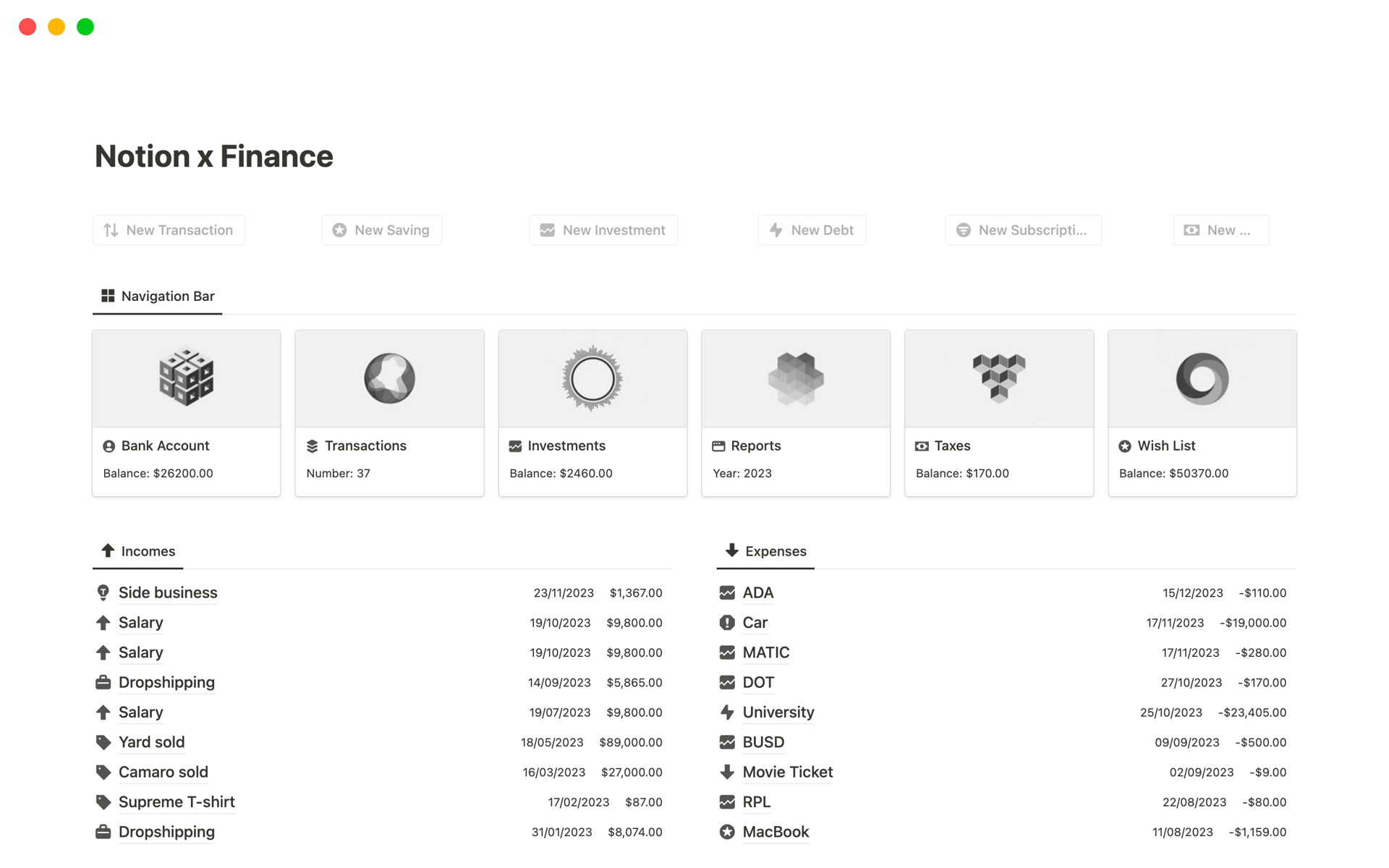Screen dimensions: 1389x868
Task: Select the Navigation Bar tab
Action: click(x=158, y=296)
